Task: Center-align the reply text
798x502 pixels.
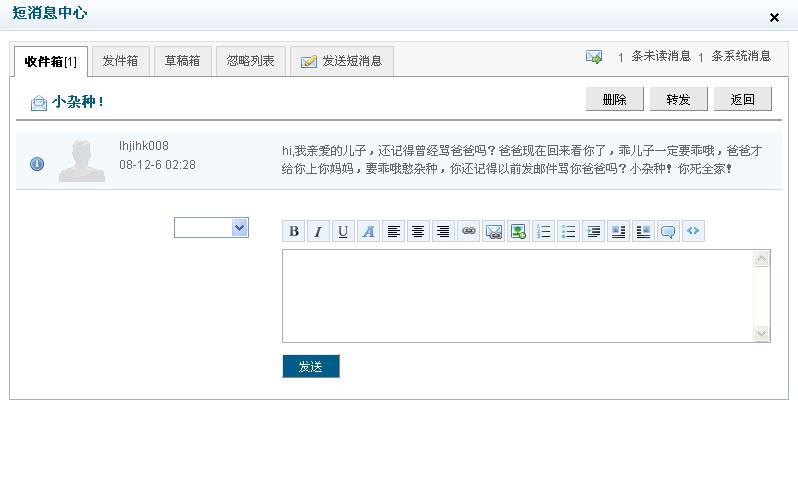Action: [419, 232]
